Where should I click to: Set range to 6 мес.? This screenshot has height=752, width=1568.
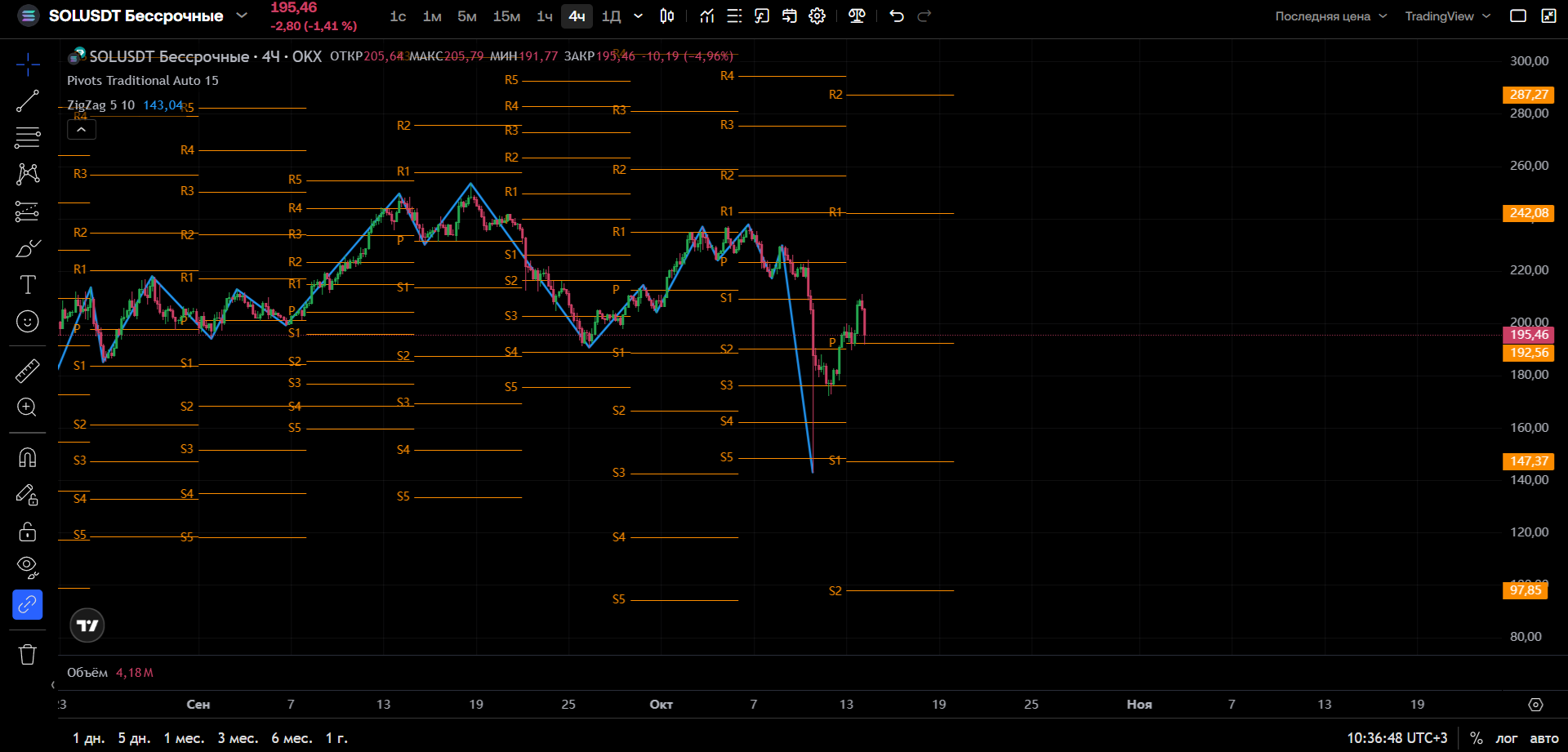tap(292, 738)
